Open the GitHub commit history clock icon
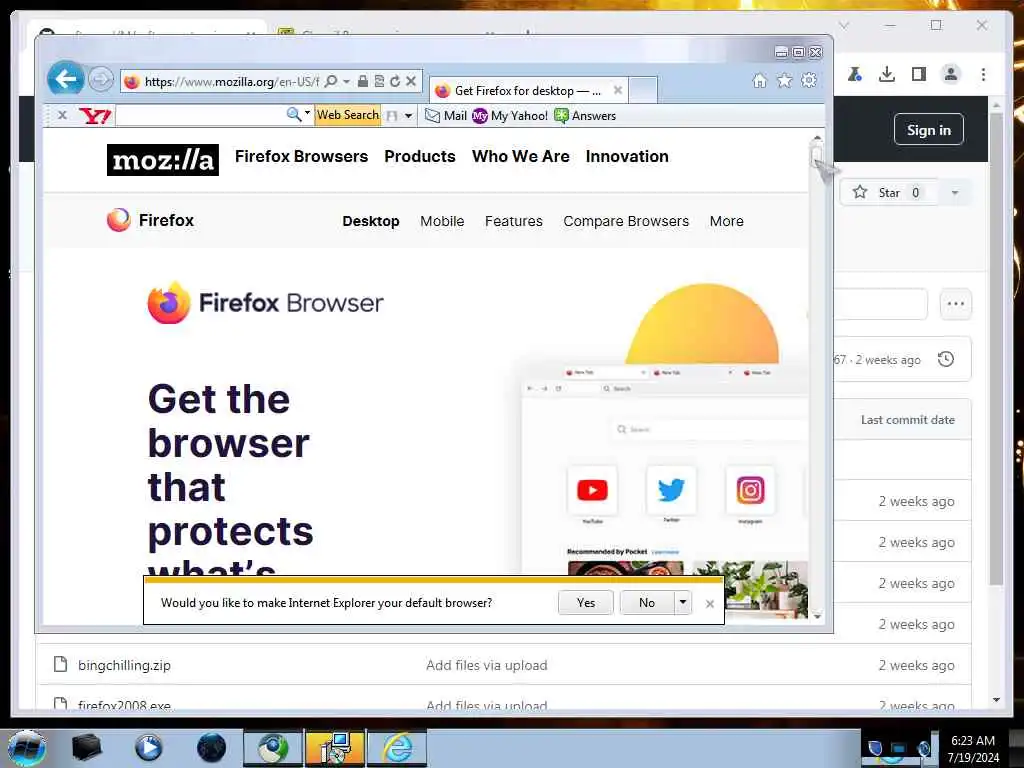This screenshot has width=1024, height=768. point(946,359)
